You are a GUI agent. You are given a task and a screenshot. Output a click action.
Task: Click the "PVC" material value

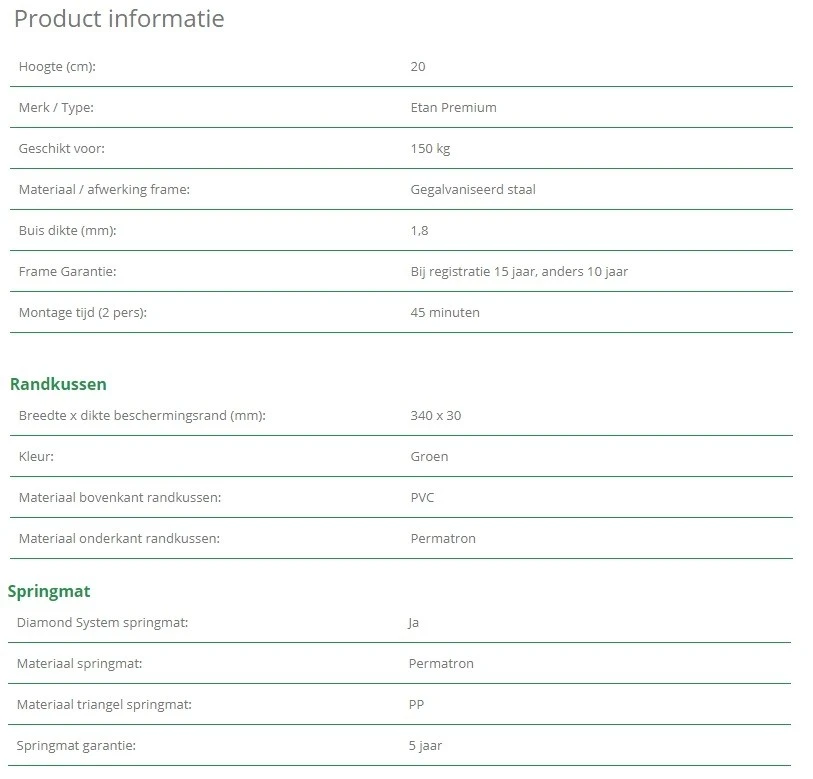(422, 498)
